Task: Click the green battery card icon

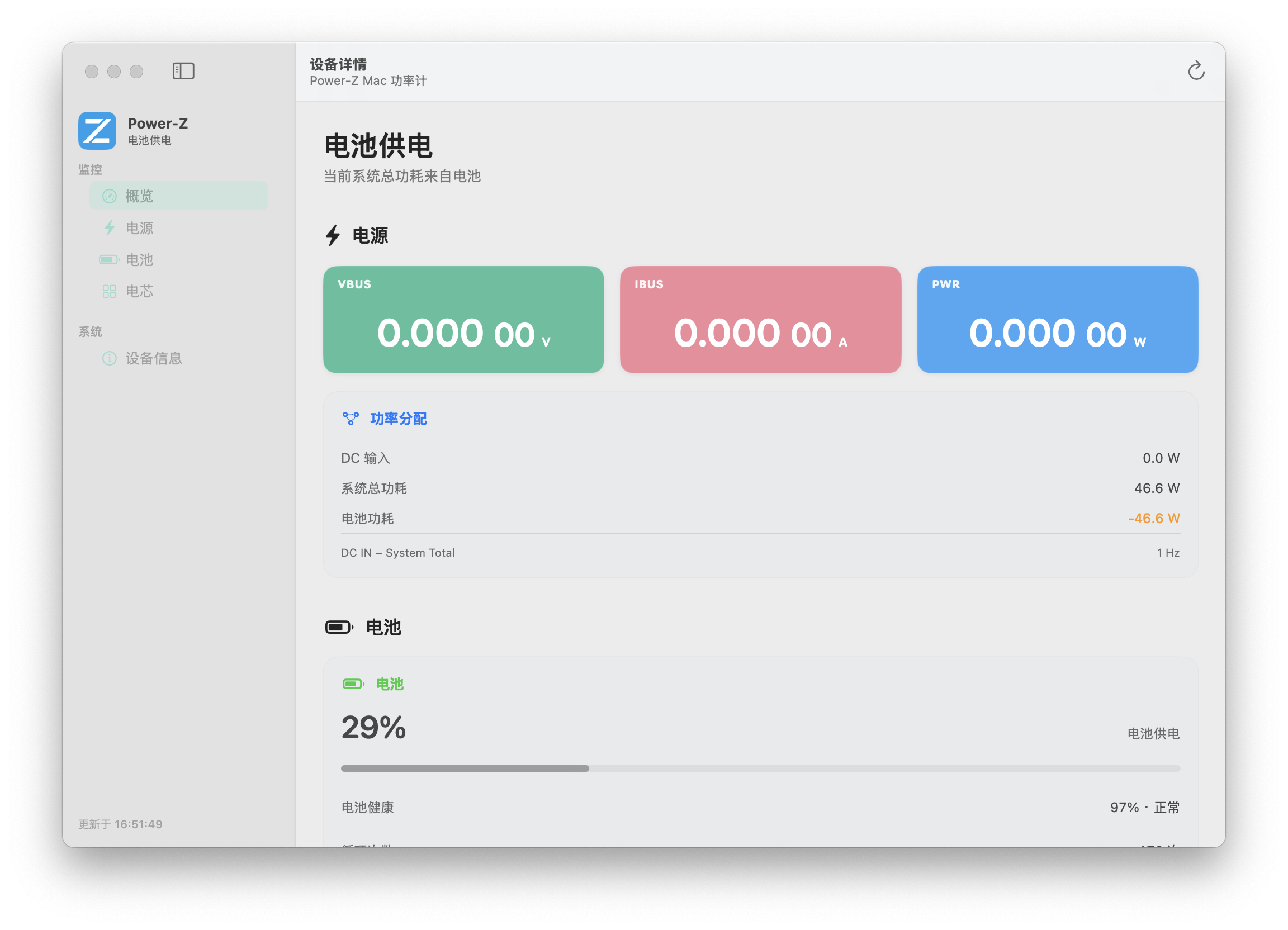Action: pyautogui.click(x=353, y=684)
